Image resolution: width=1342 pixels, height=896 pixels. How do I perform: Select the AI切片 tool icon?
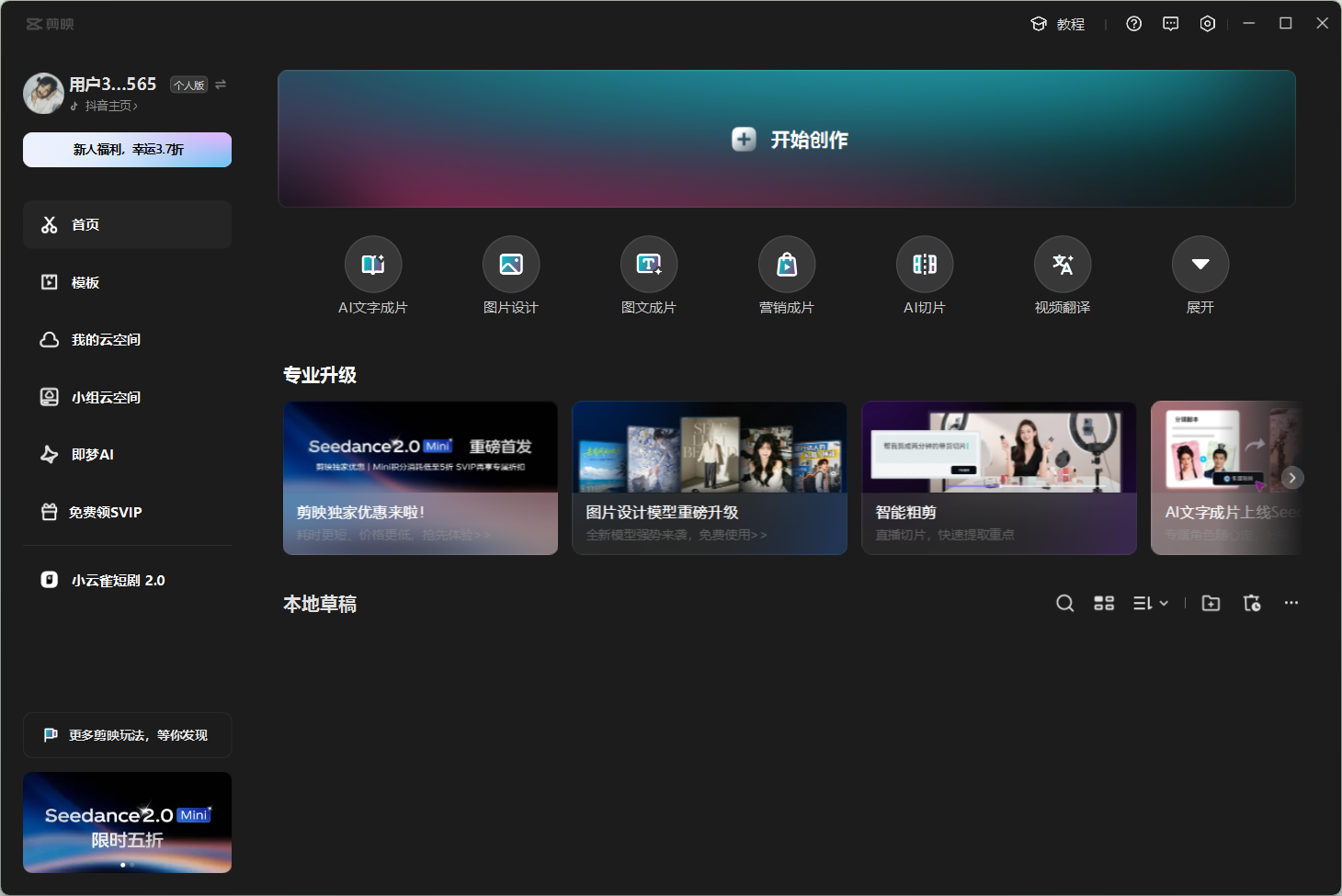[x=925, y=265]
